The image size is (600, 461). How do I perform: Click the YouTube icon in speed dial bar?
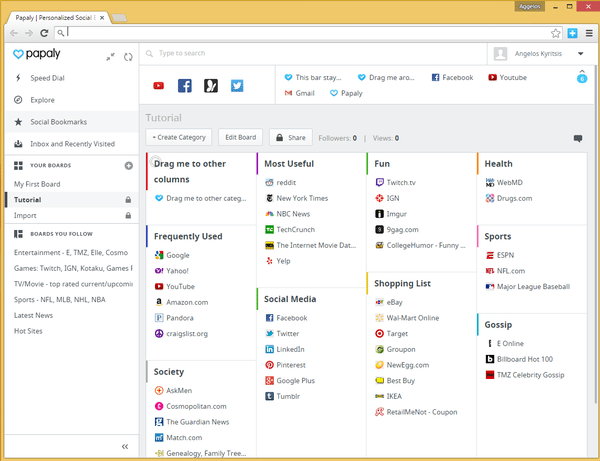point(158,86)
